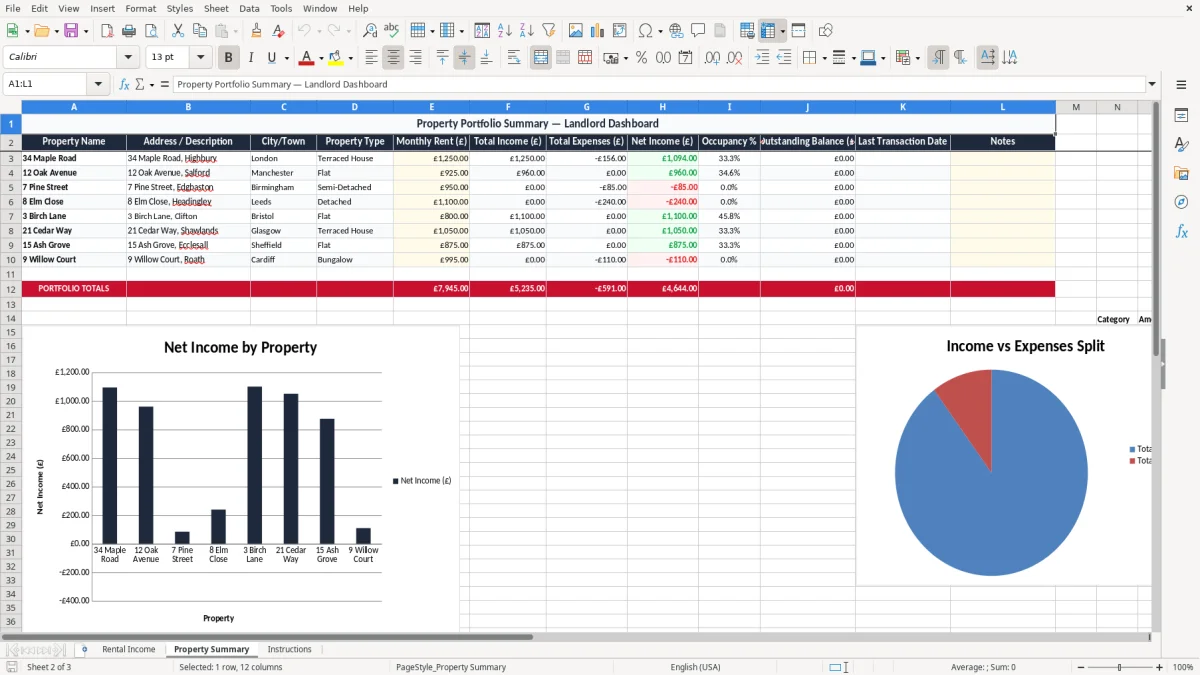The height and width of the screenshot is (675, 1200).
Task: Sort descending icon
Action: pos(526,31)
